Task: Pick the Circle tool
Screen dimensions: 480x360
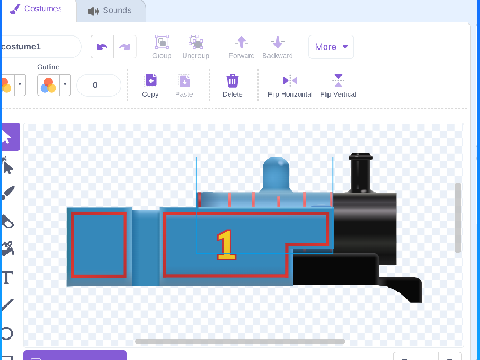Action: click(x=8, y=333)
